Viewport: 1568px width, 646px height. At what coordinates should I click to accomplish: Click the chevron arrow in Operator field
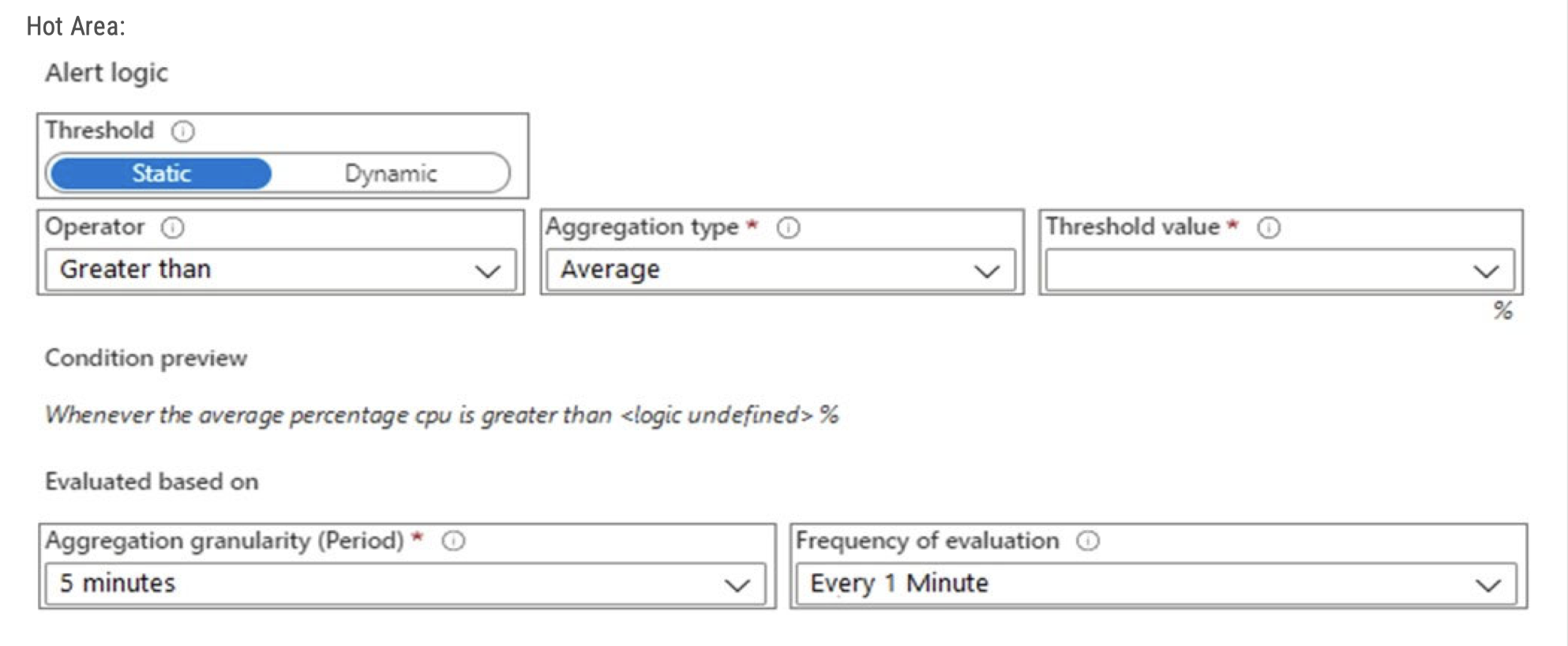(488, 272)
